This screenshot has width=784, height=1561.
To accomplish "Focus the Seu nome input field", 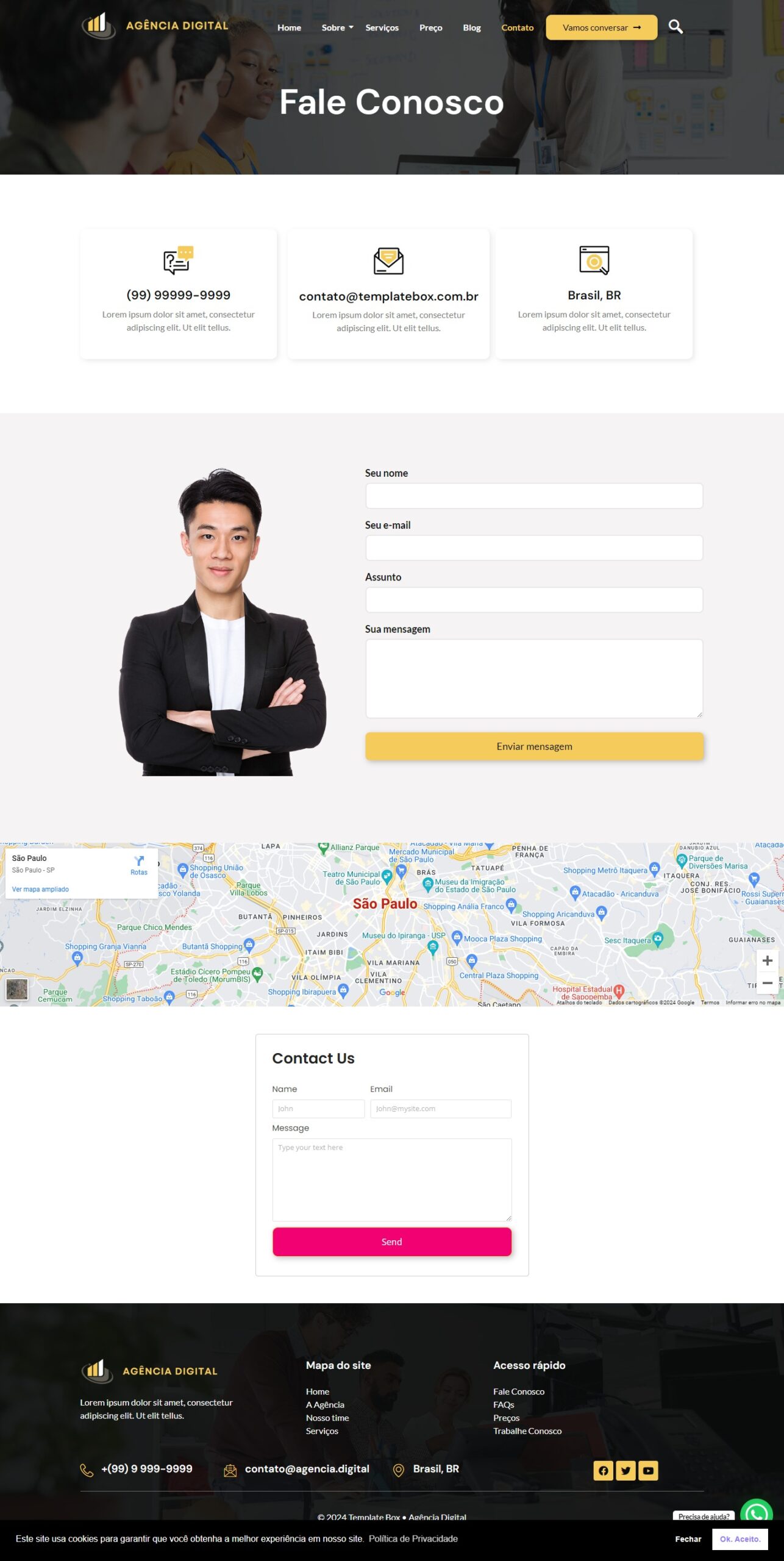I will 534,496.
